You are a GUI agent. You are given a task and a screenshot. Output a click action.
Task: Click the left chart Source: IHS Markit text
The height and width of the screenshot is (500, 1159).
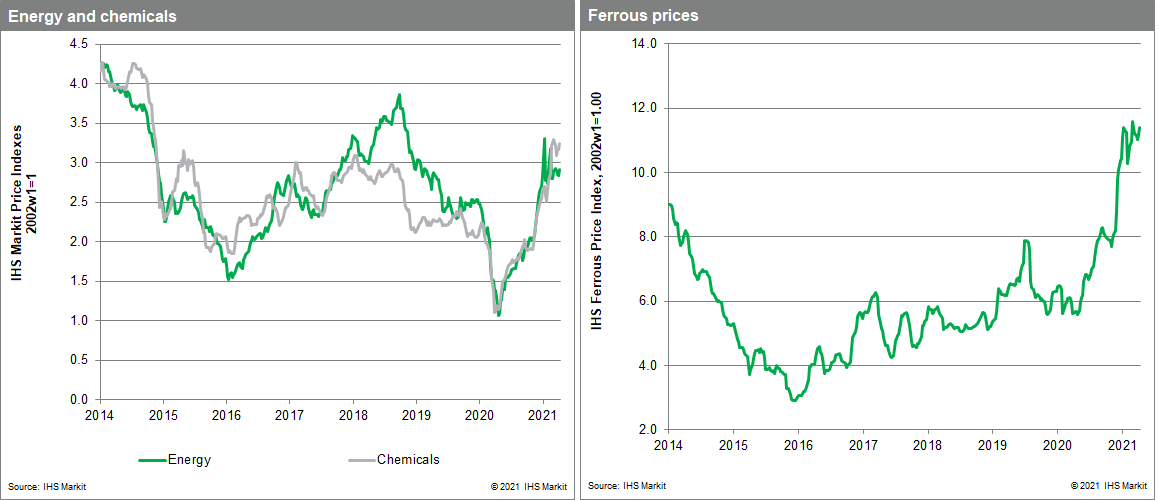click(41, 487)
